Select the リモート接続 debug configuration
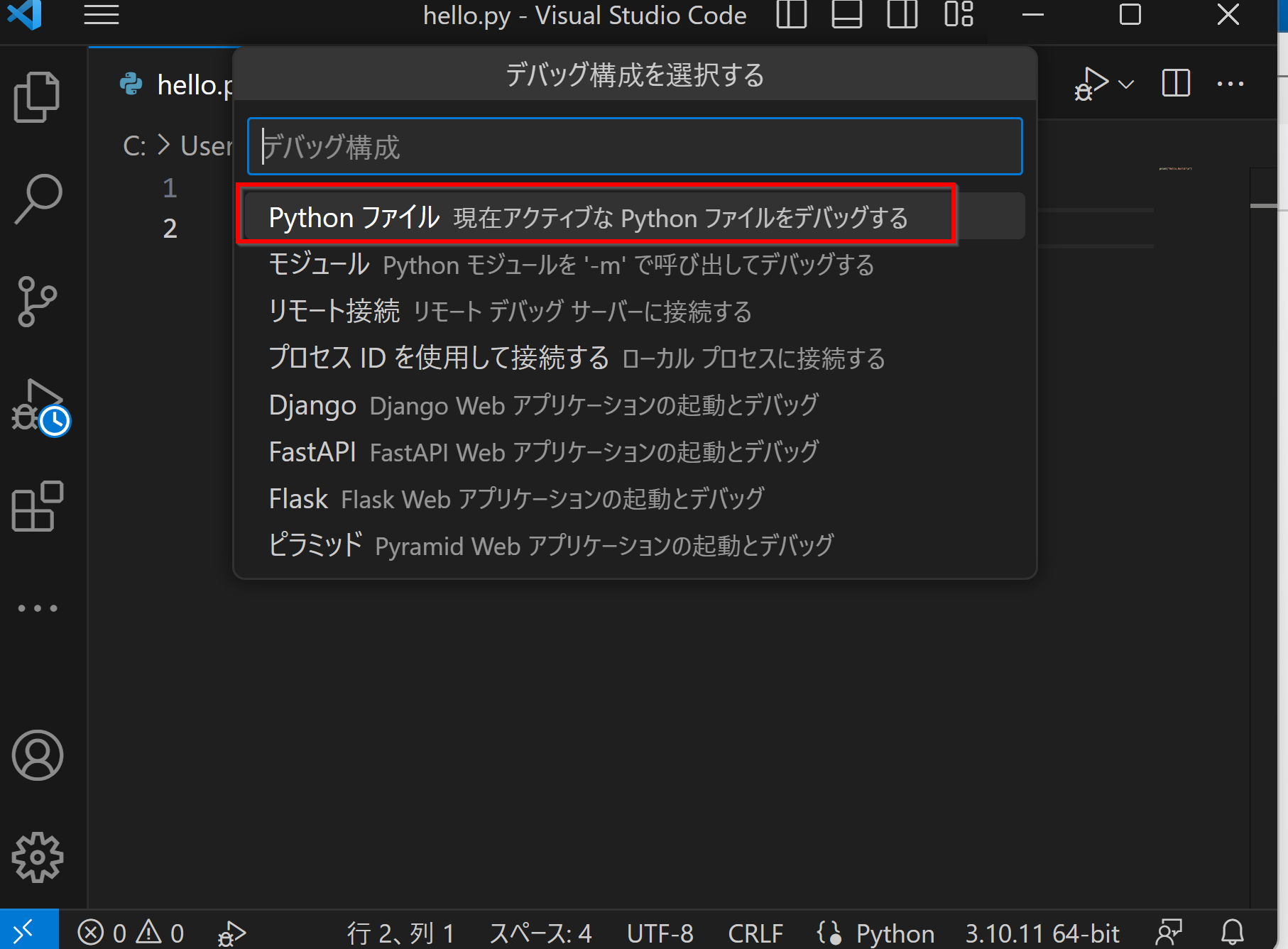Image resolution: width=1288 pixels, height=949 pixels. click(x=635, y=311)
